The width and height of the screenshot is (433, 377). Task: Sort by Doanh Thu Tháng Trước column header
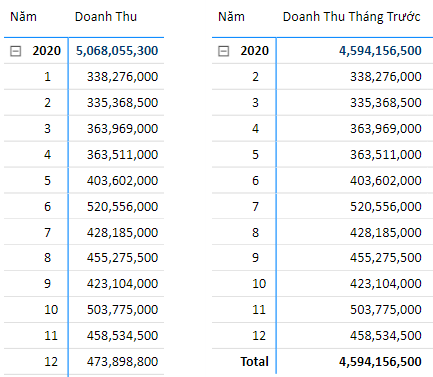(352, 17)
